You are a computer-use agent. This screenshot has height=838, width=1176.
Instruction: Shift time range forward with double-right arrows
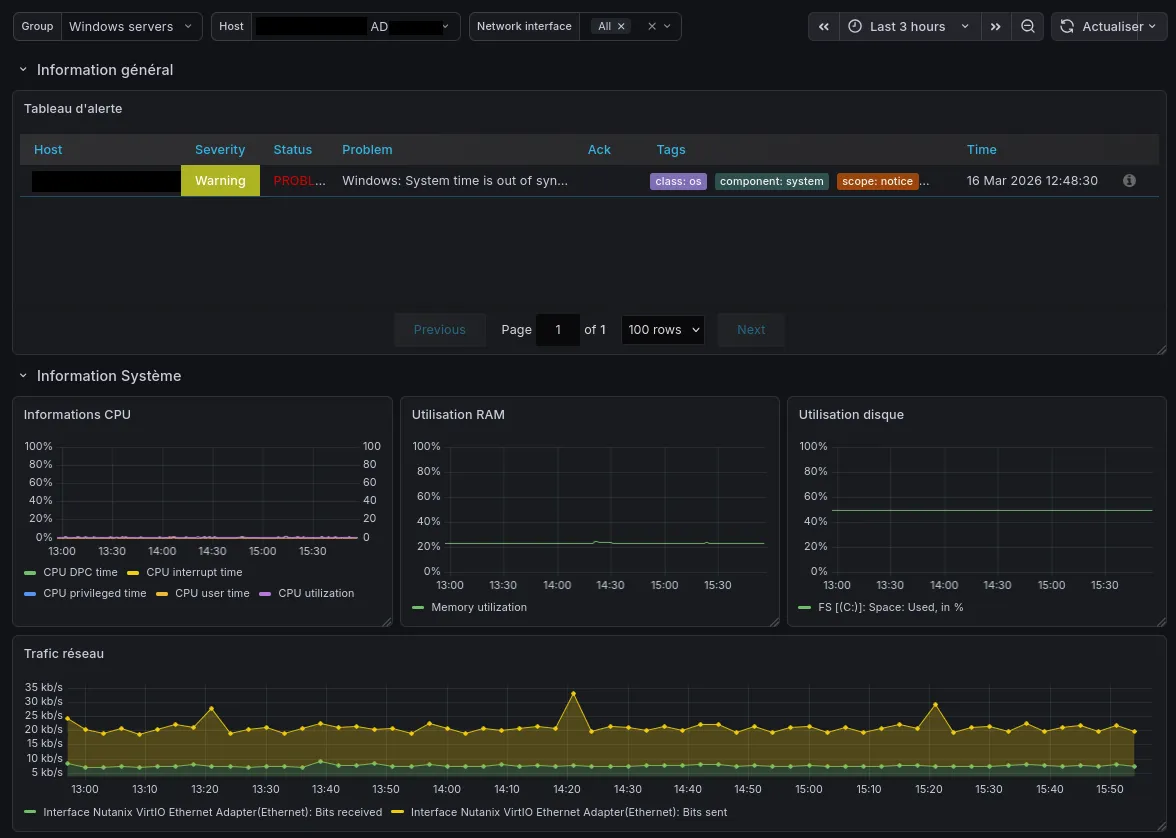click(x=995, y=27)
